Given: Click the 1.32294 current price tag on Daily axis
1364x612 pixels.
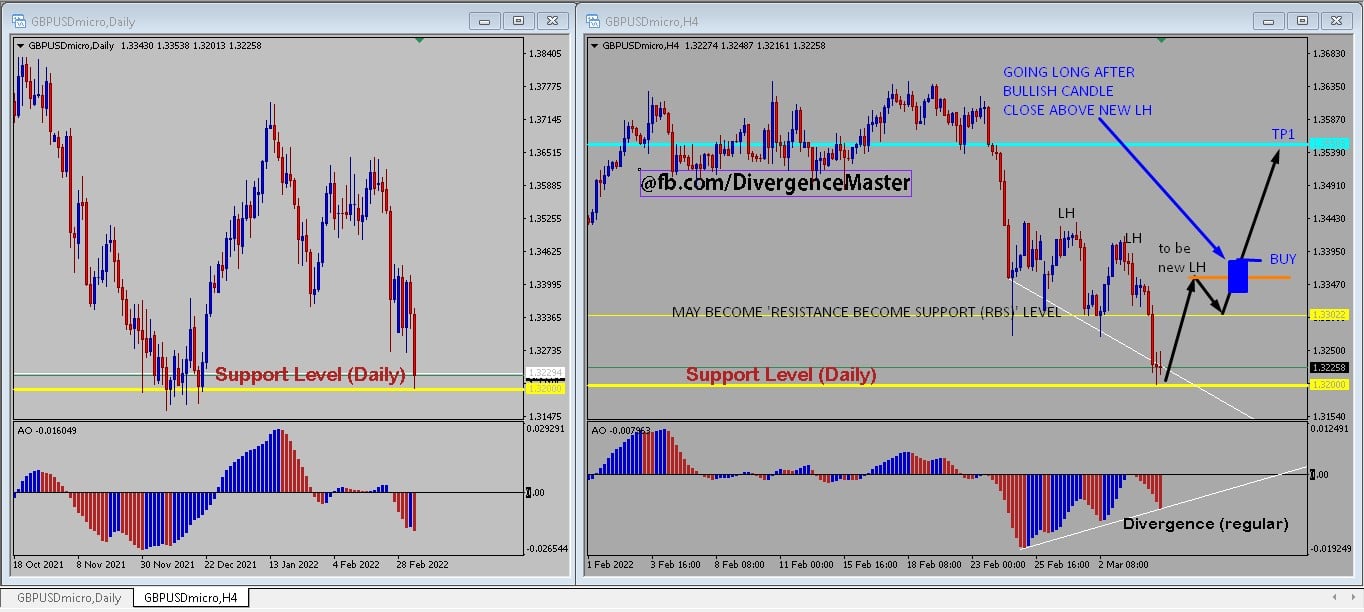Looking at the screenshot, I should (x=546, y=373).
